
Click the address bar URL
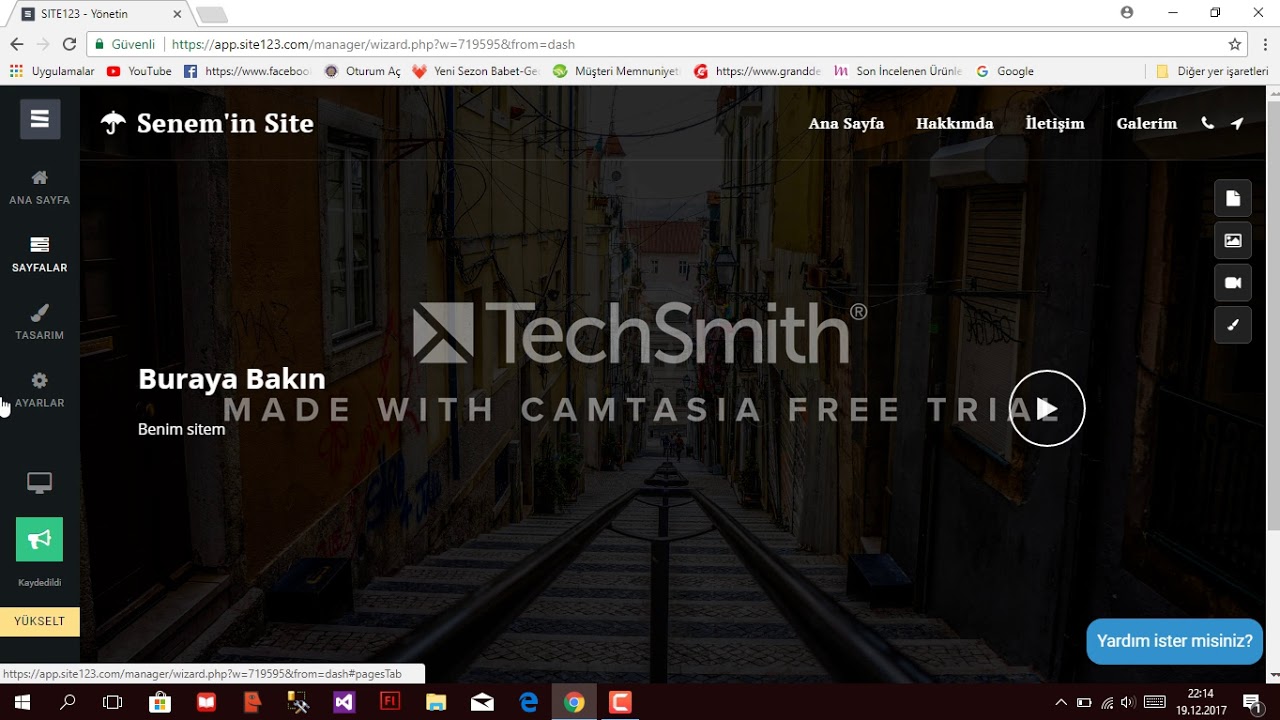(x=373, y=44)
